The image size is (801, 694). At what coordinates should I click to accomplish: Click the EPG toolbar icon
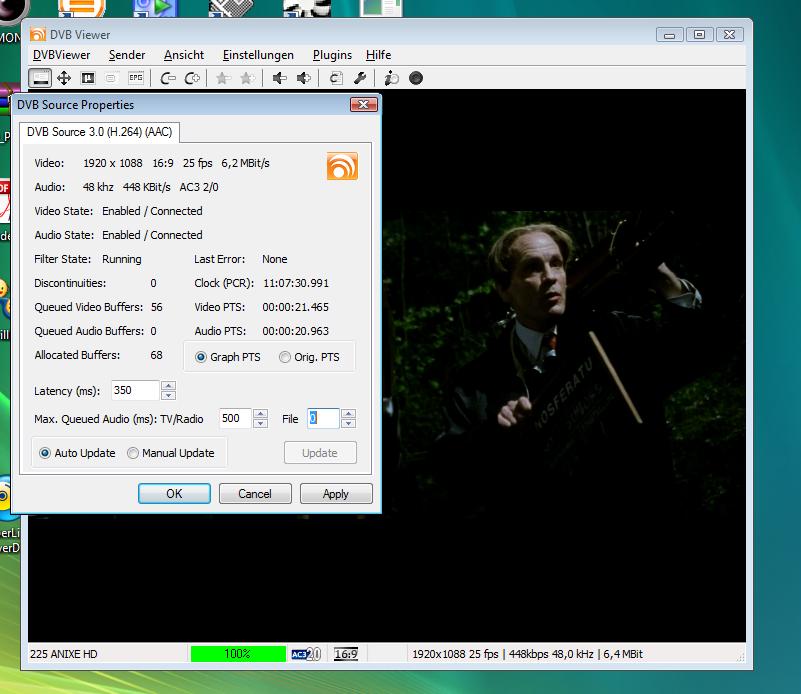pos(135,78)
